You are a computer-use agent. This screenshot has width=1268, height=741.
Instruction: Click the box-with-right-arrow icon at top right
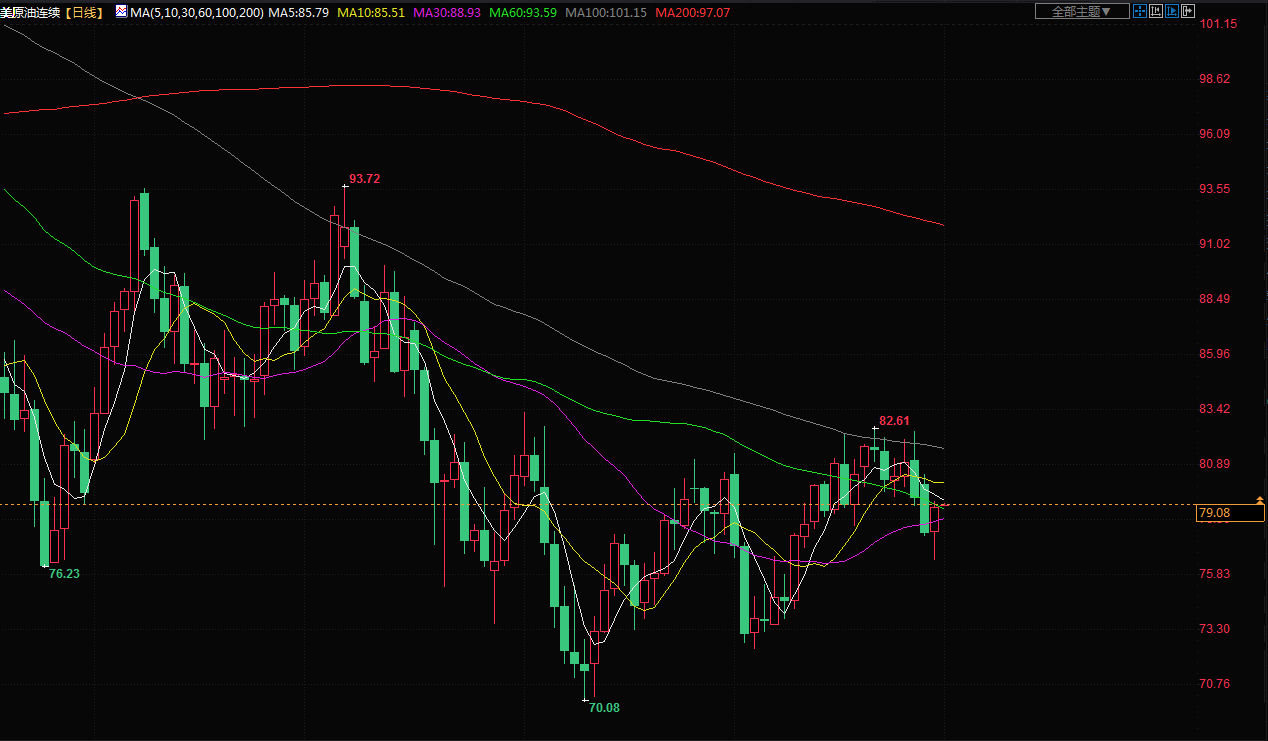[1188, 11]
